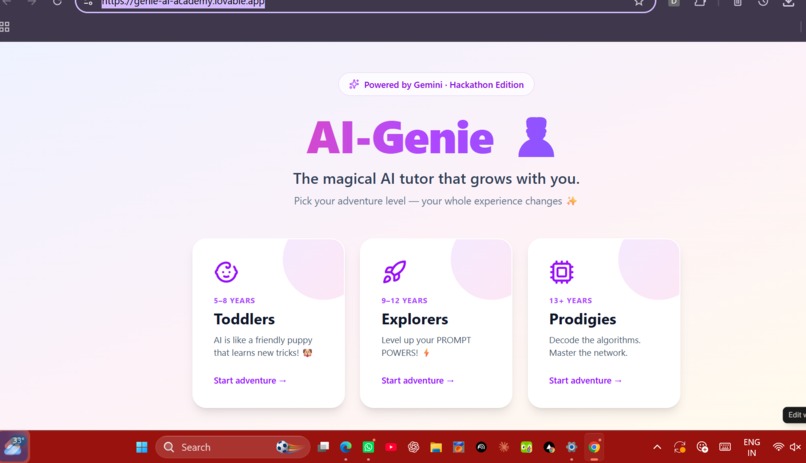Click 'Pick your adventure level' subtitle

click(x=436, y=201)
